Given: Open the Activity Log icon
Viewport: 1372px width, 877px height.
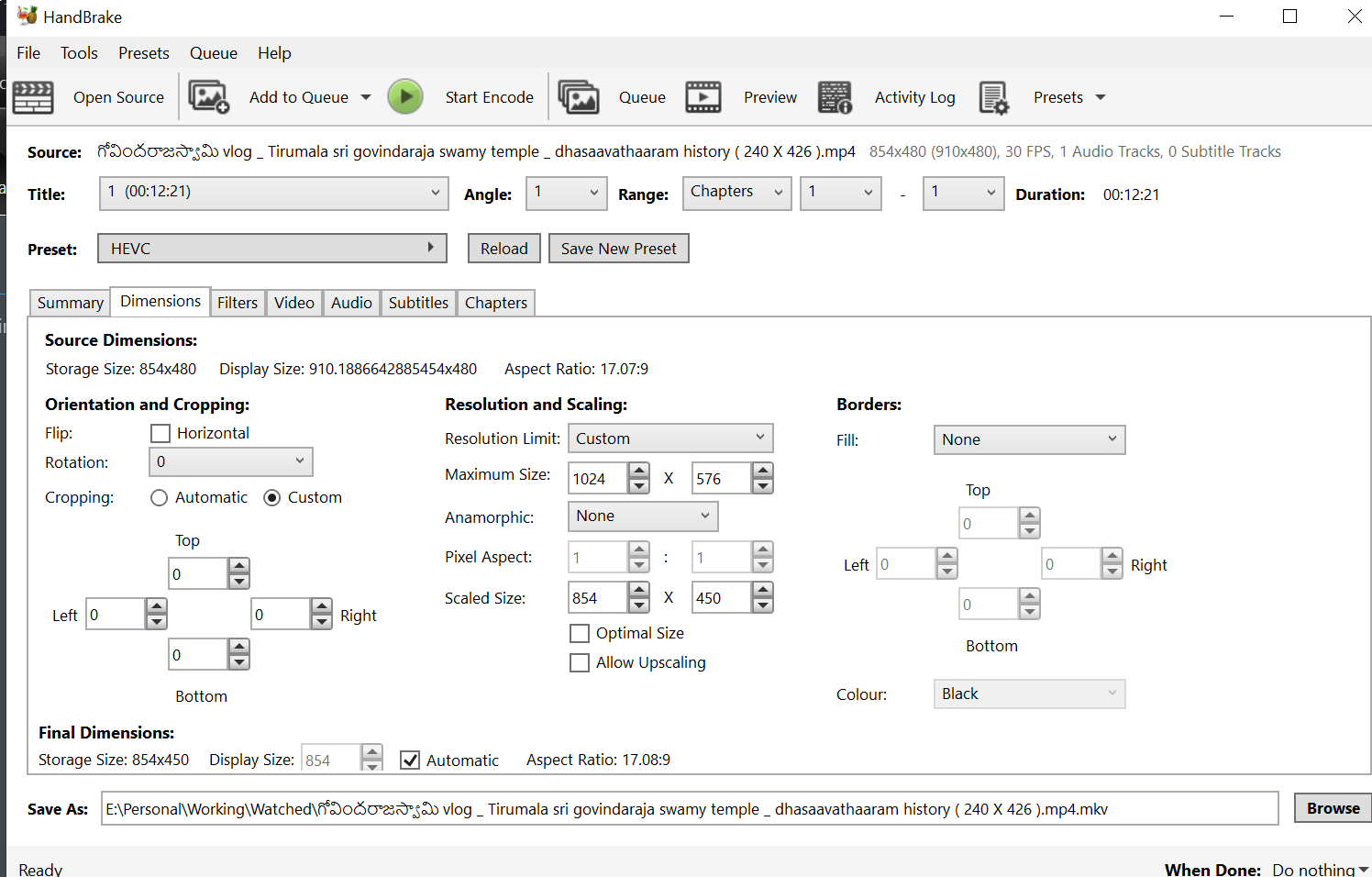Looking at the screenshot, I should 835,96.
